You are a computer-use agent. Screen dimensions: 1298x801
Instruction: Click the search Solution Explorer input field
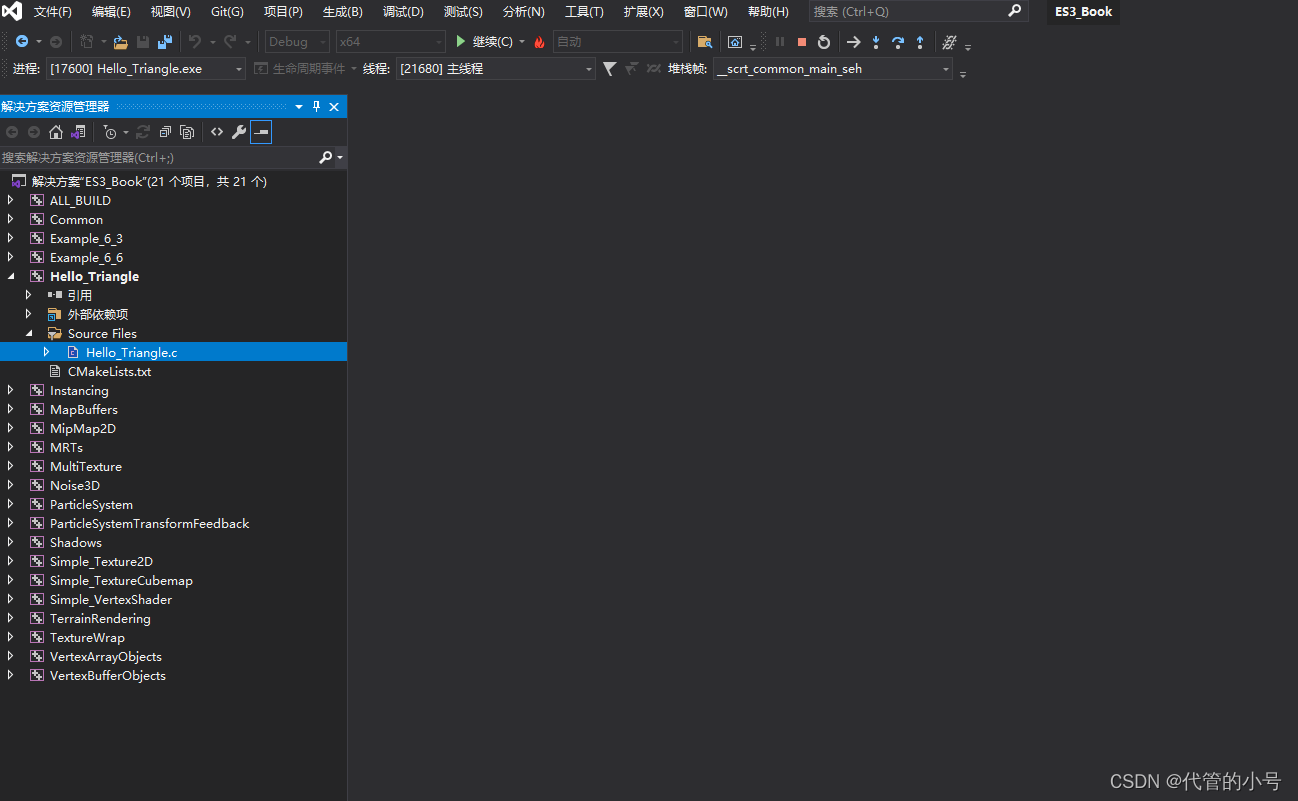click(x=160, y=157)
